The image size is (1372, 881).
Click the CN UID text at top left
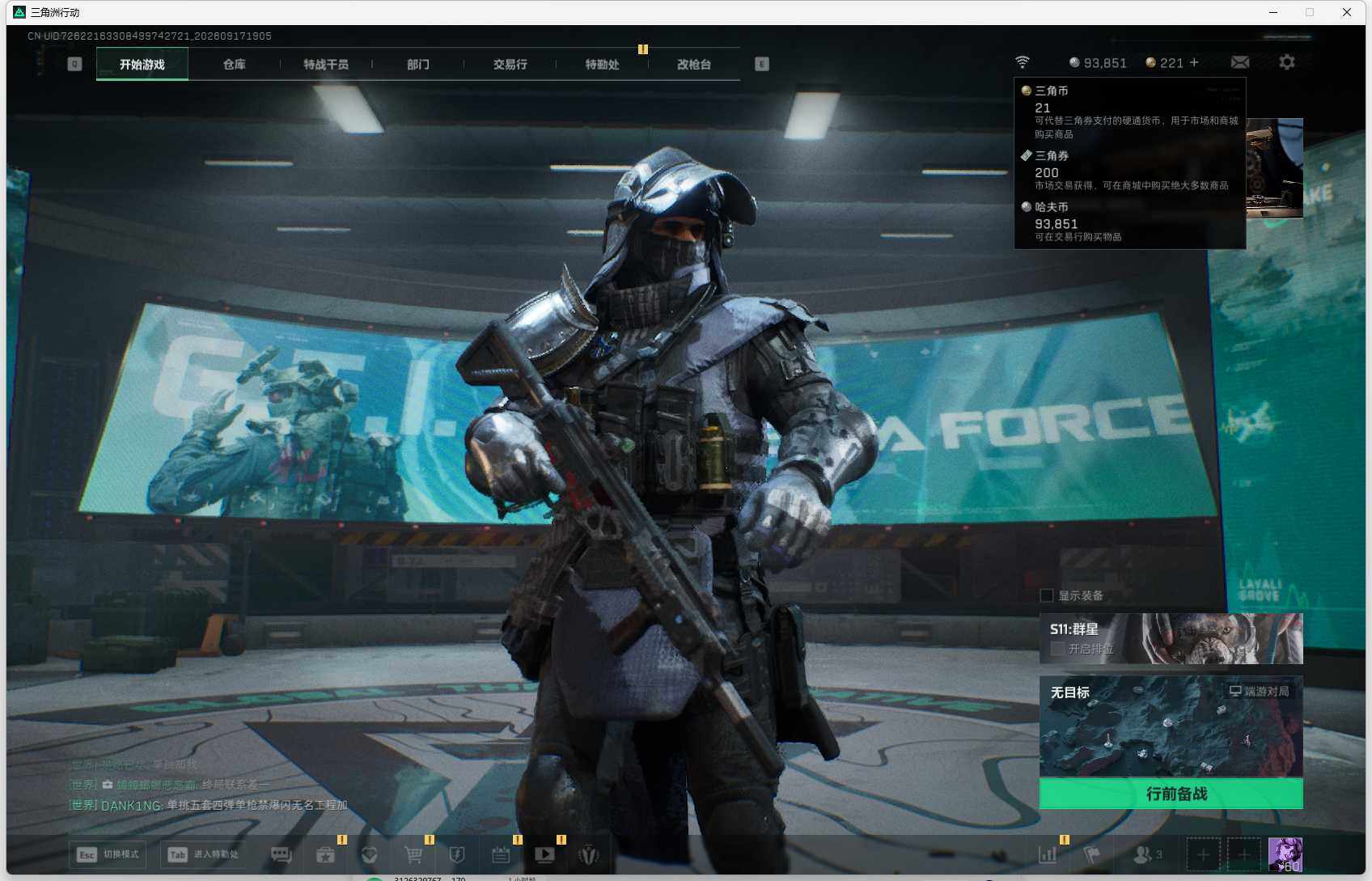150,36
